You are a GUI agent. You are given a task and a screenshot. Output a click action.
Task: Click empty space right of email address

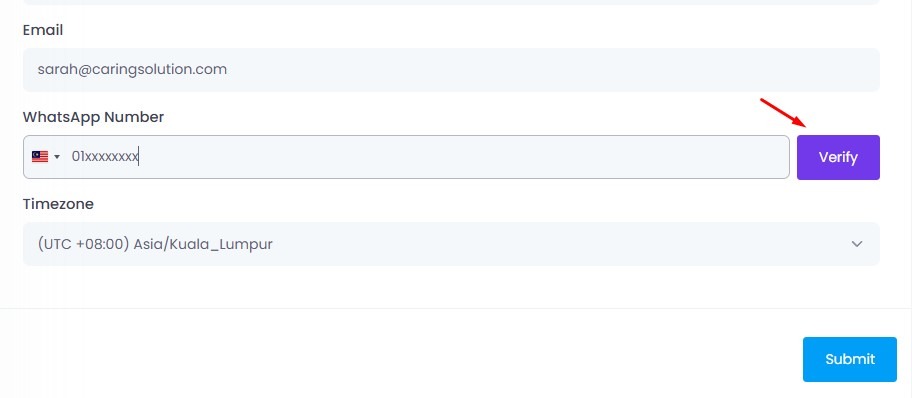[x=553, y=70]
